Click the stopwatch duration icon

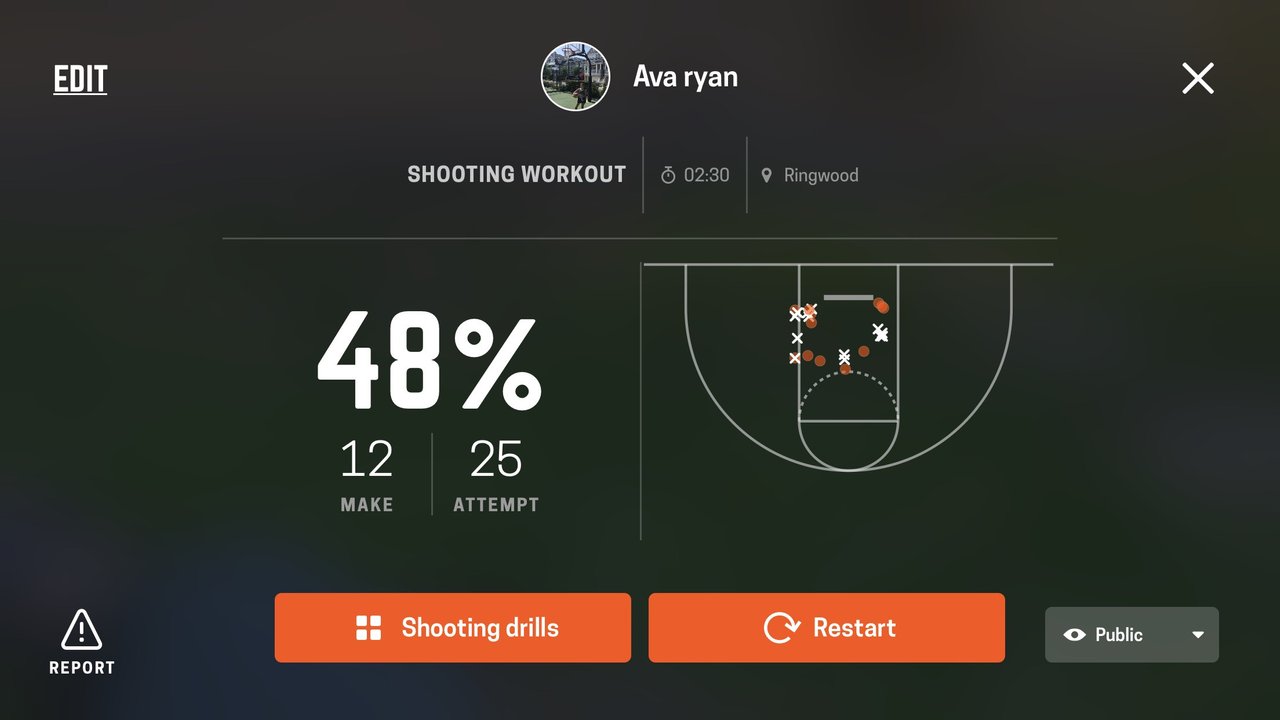coord(668,176)
